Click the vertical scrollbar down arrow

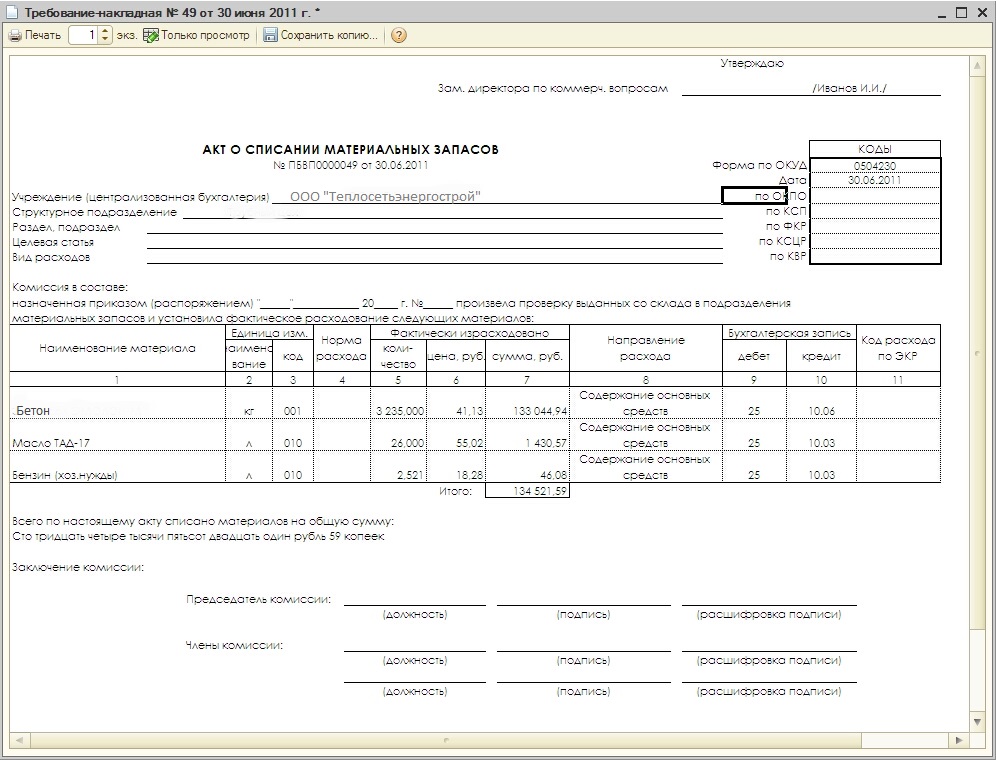click(977, 722)
